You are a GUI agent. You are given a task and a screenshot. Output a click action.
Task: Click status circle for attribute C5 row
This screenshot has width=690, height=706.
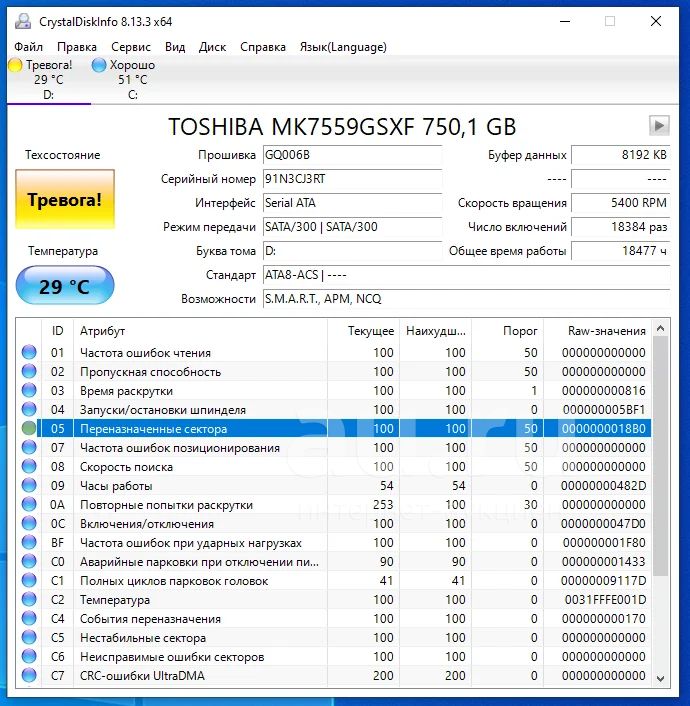[x=29, y=638]
